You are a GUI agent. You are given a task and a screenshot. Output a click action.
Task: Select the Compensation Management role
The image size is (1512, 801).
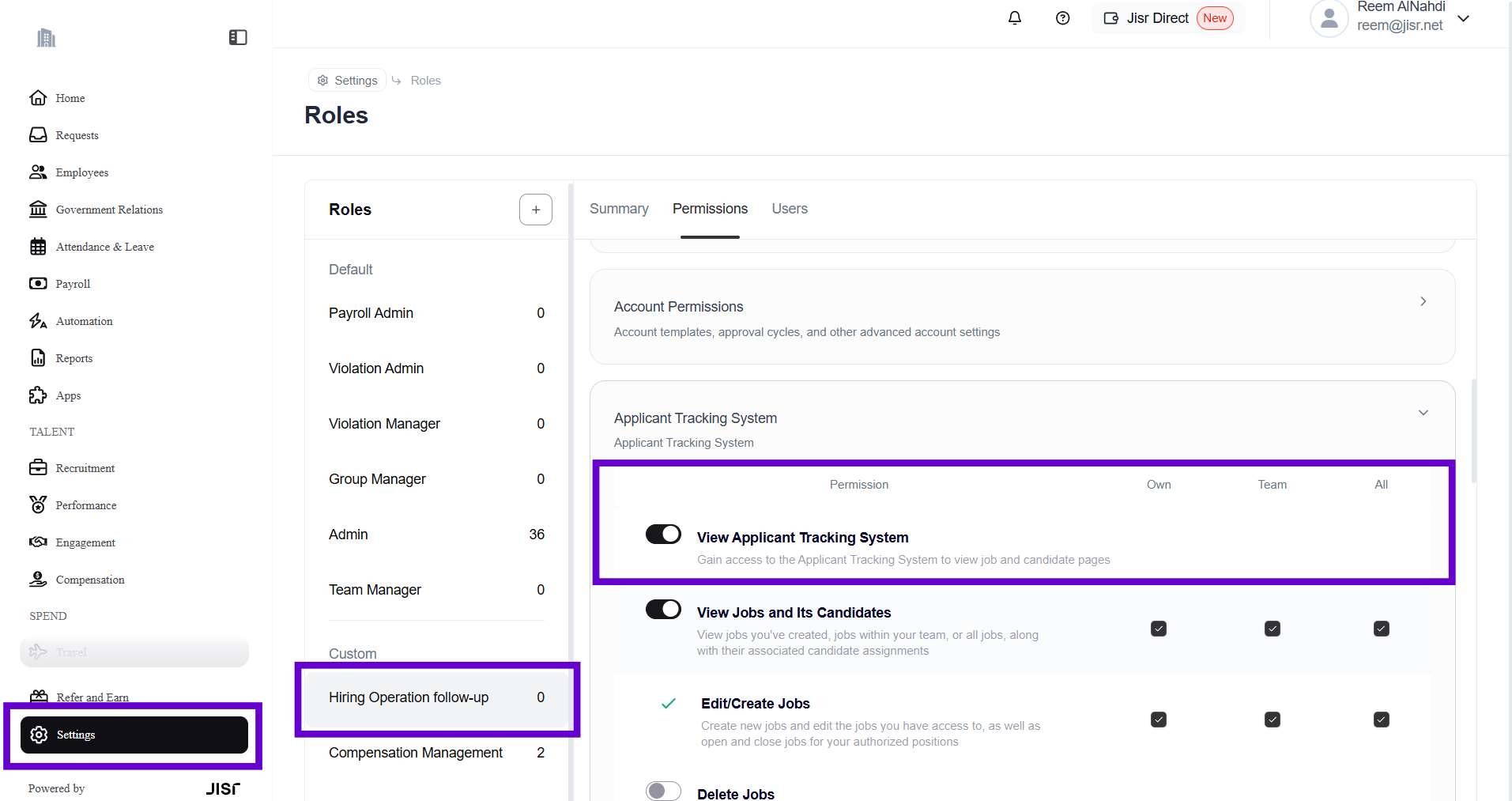tap(416, 753)
